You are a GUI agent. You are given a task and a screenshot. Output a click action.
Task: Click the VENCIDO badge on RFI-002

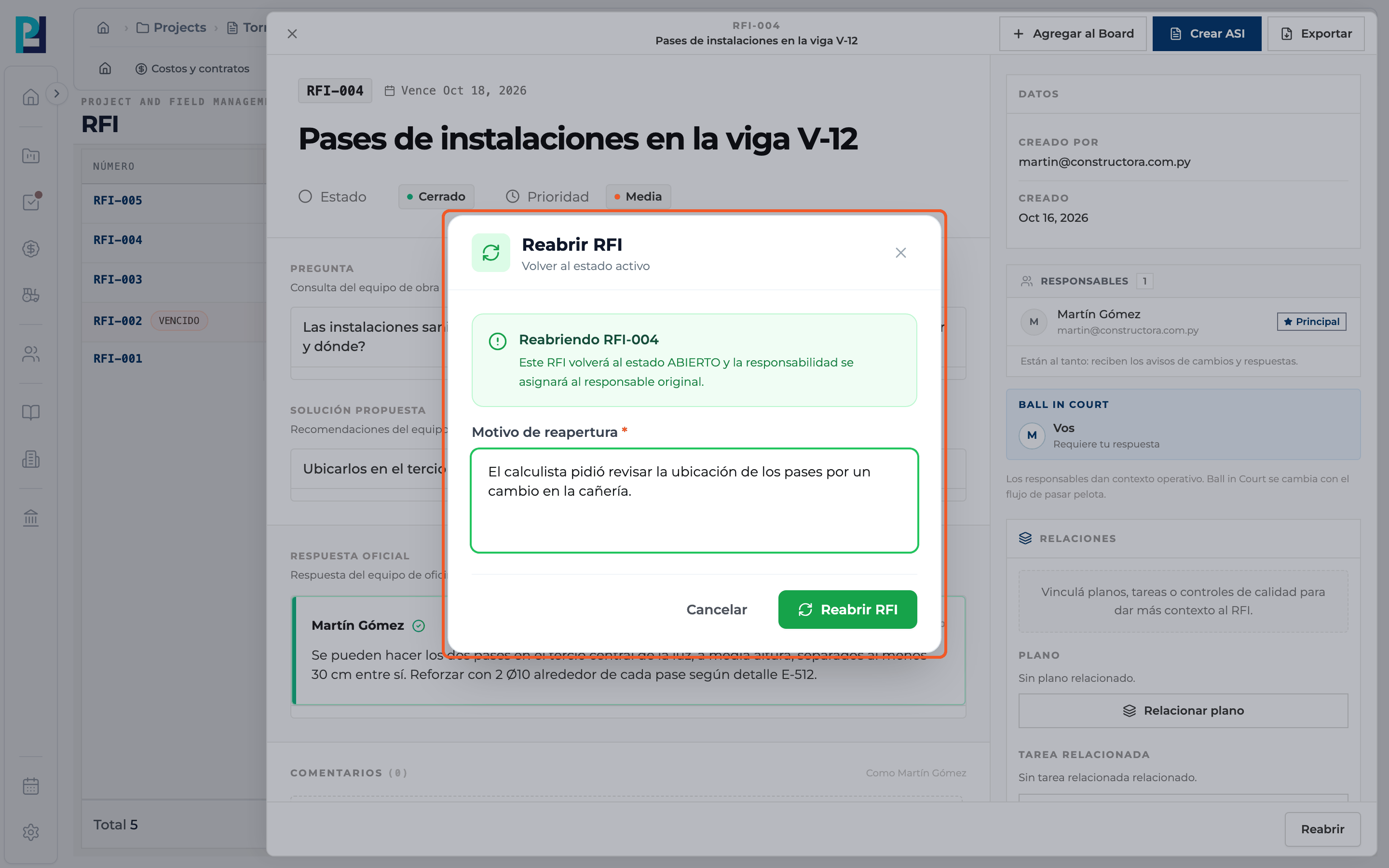pos(179,320)
